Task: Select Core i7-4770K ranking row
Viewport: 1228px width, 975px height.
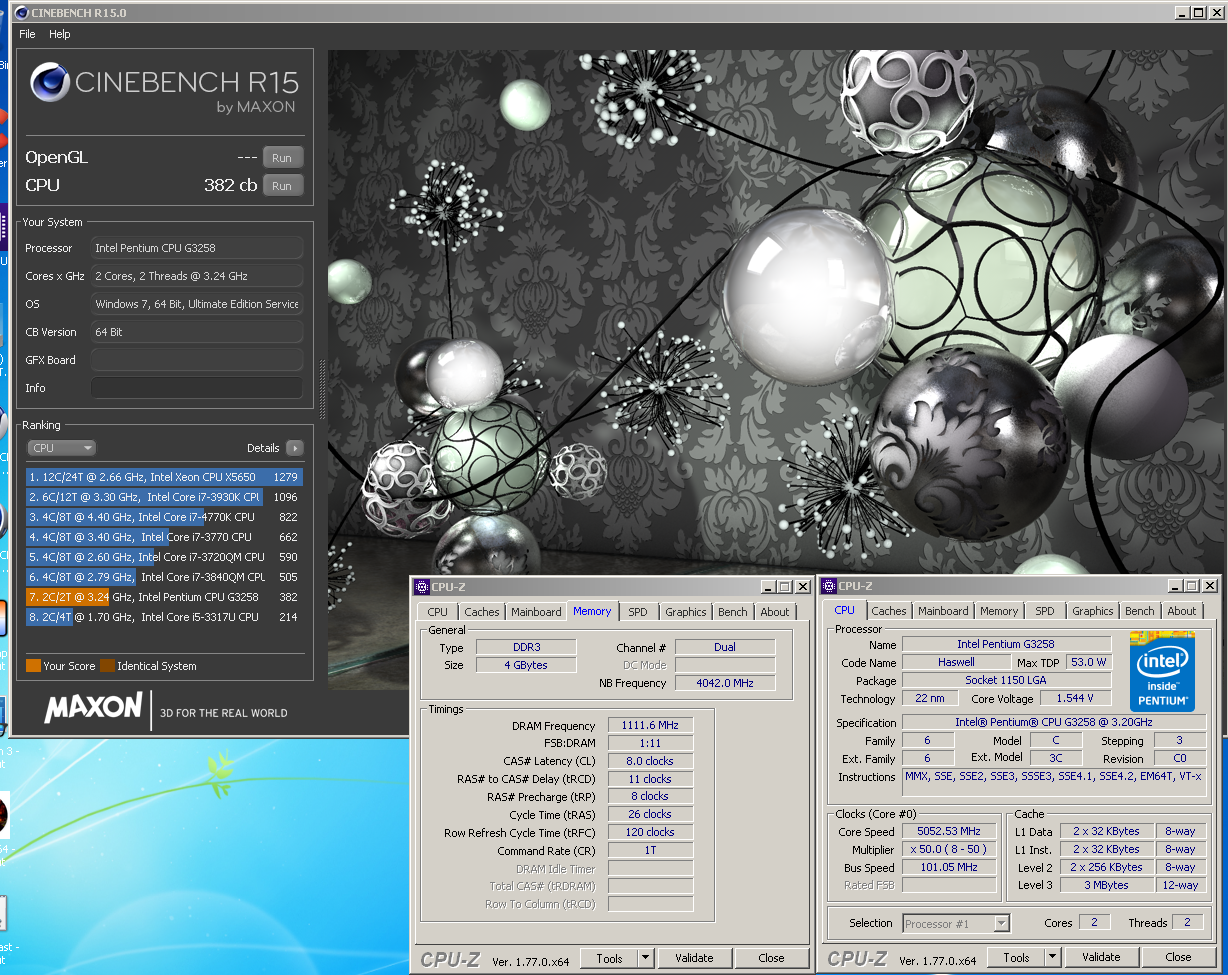Action: click(x=164, y=517)
